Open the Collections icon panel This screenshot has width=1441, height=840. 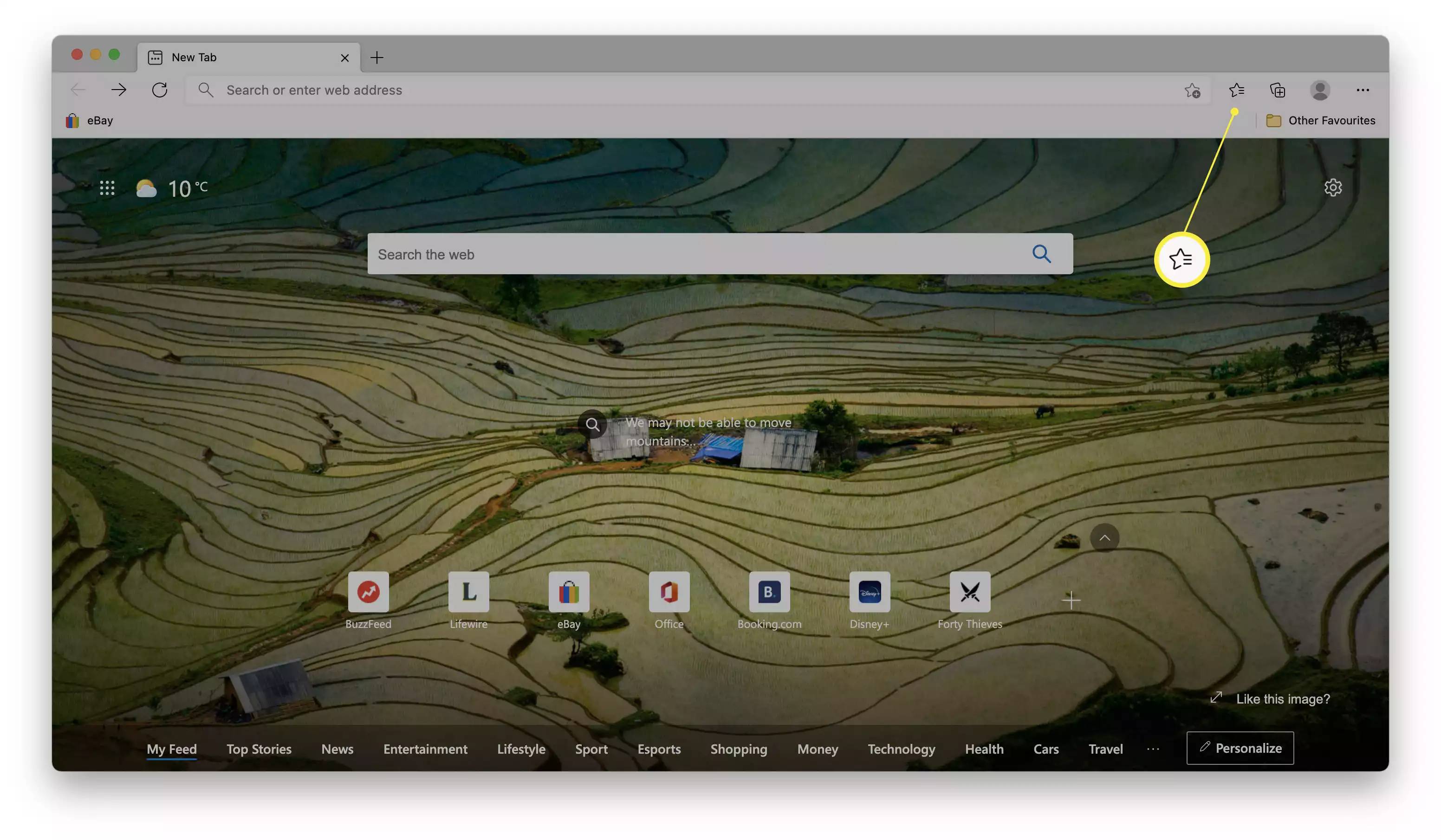(1277, 90)
